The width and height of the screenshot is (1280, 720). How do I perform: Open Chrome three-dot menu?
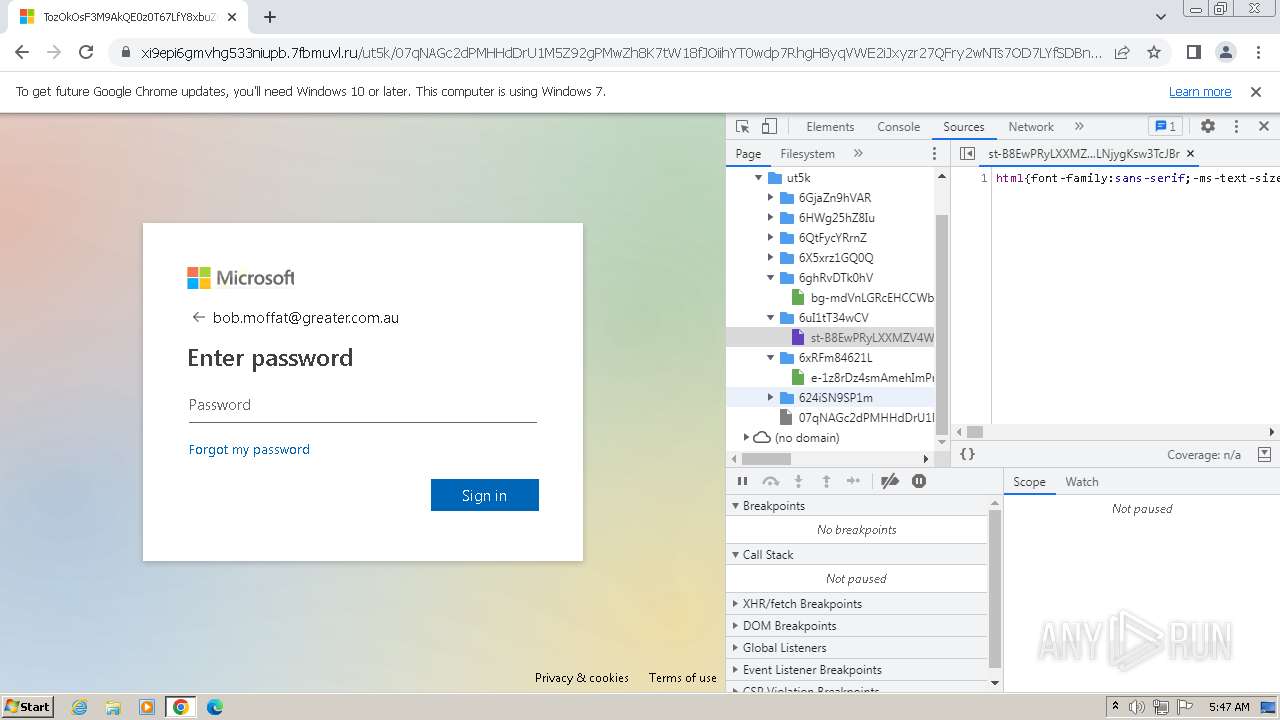tap(1257, 52)
